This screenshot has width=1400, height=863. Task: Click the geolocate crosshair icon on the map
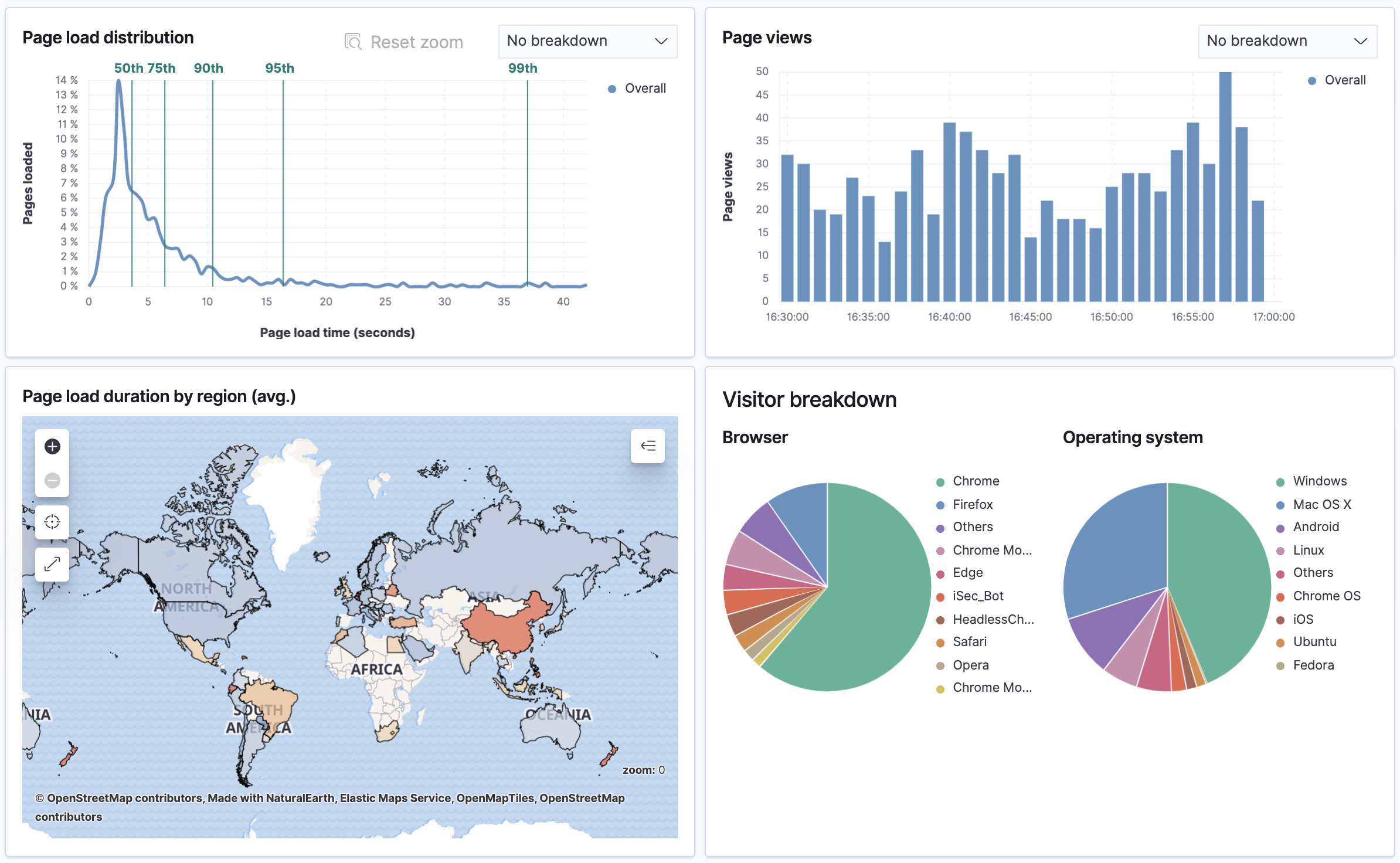[52, 521]
